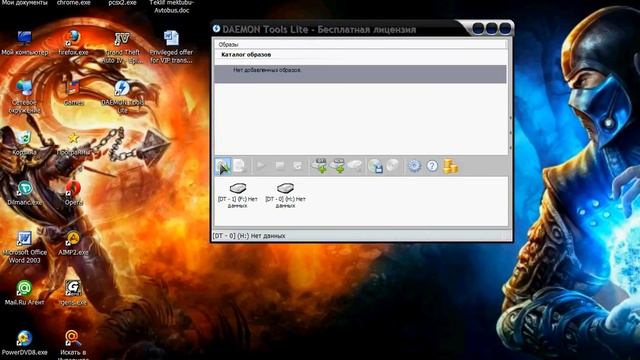640x360 pixels.
Task: Add a SCSI virtual drive
Action: [338, 166]
